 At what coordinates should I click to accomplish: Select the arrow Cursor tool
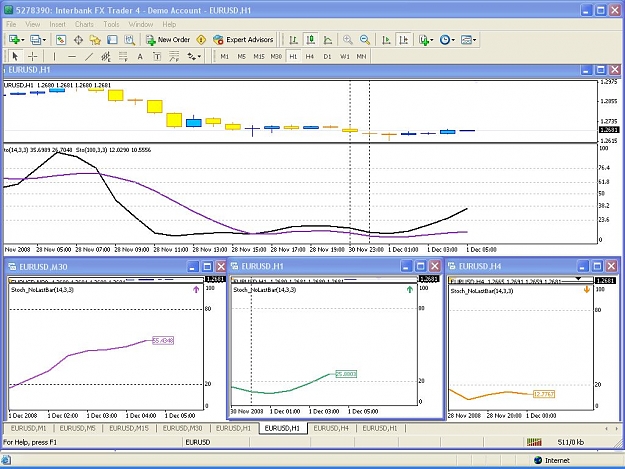point(15,57)
